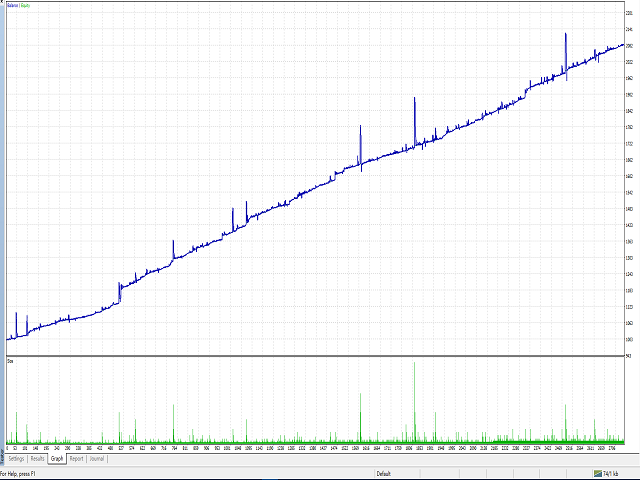
Task: Click the Size label of lower chart
Action: (x=10, y=361)
